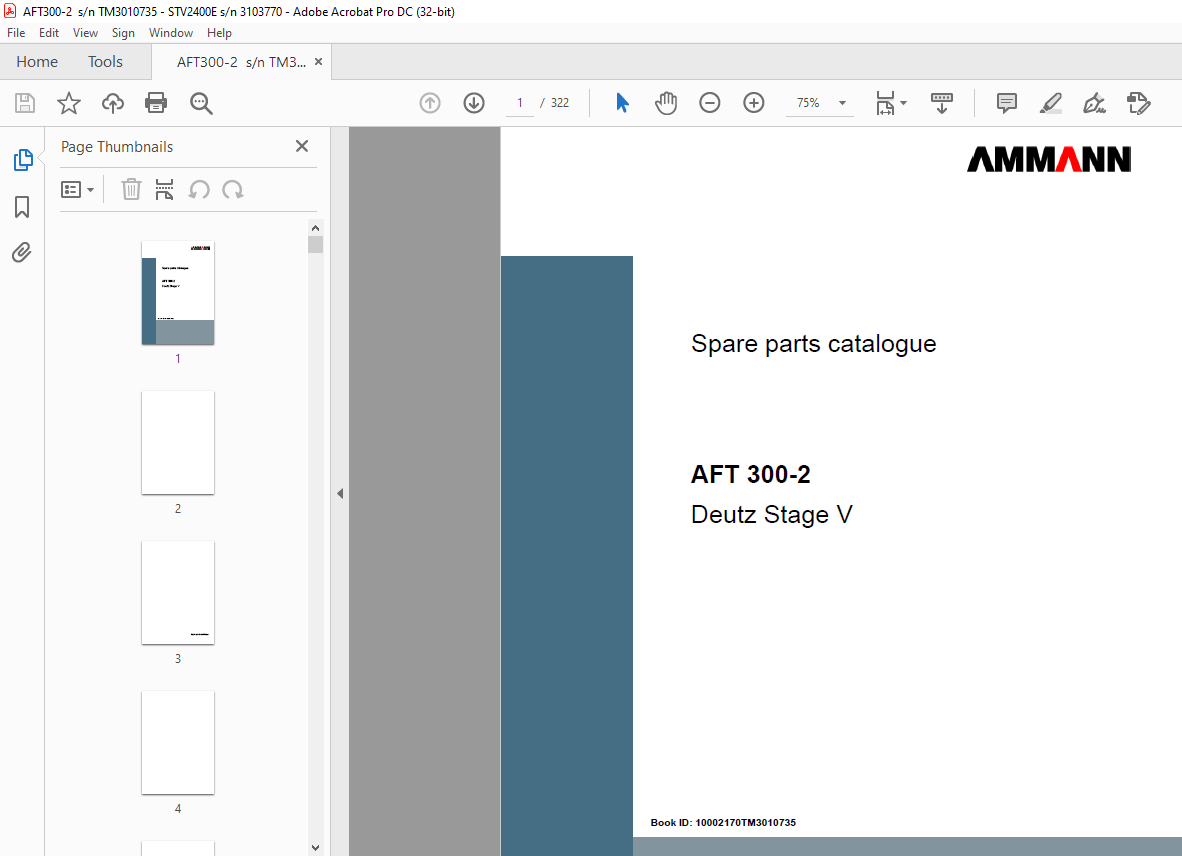Select the AFT300-2 s/n TM3... document tab

241,62
